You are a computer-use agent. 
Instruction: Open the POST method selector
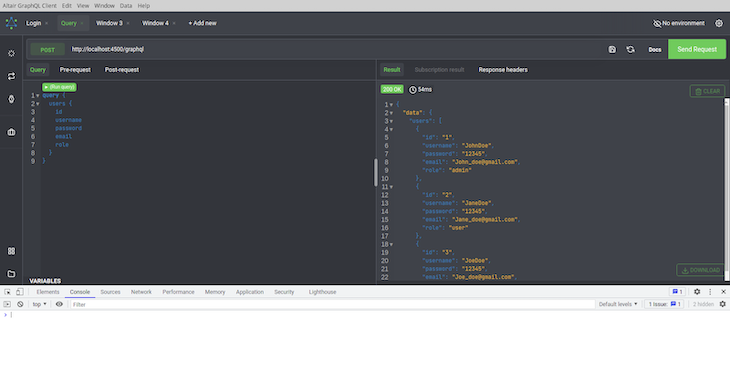point(47,50)
